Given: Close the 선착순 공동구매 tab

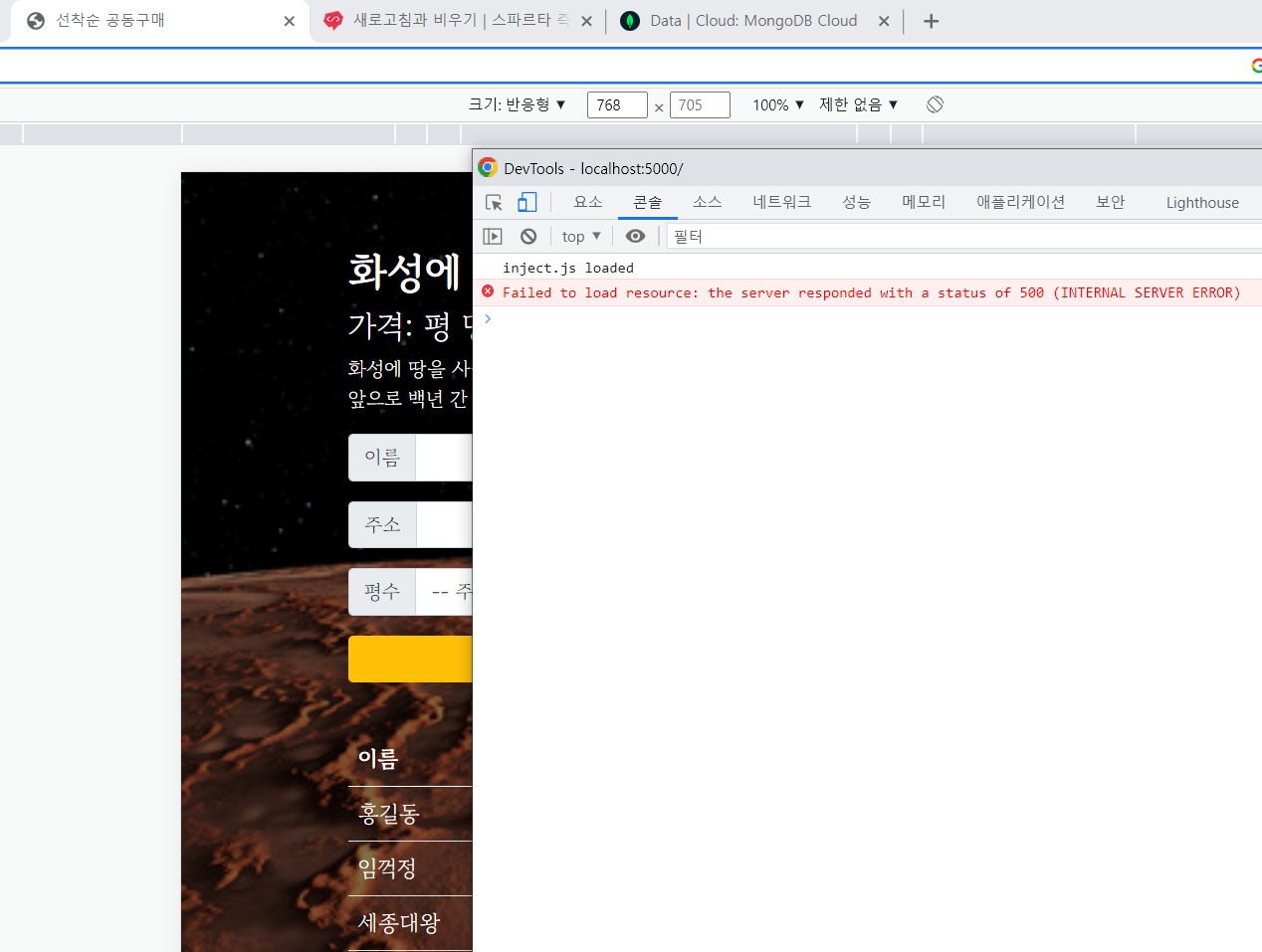Looking at the screenshot, I should tap(289, 21).
